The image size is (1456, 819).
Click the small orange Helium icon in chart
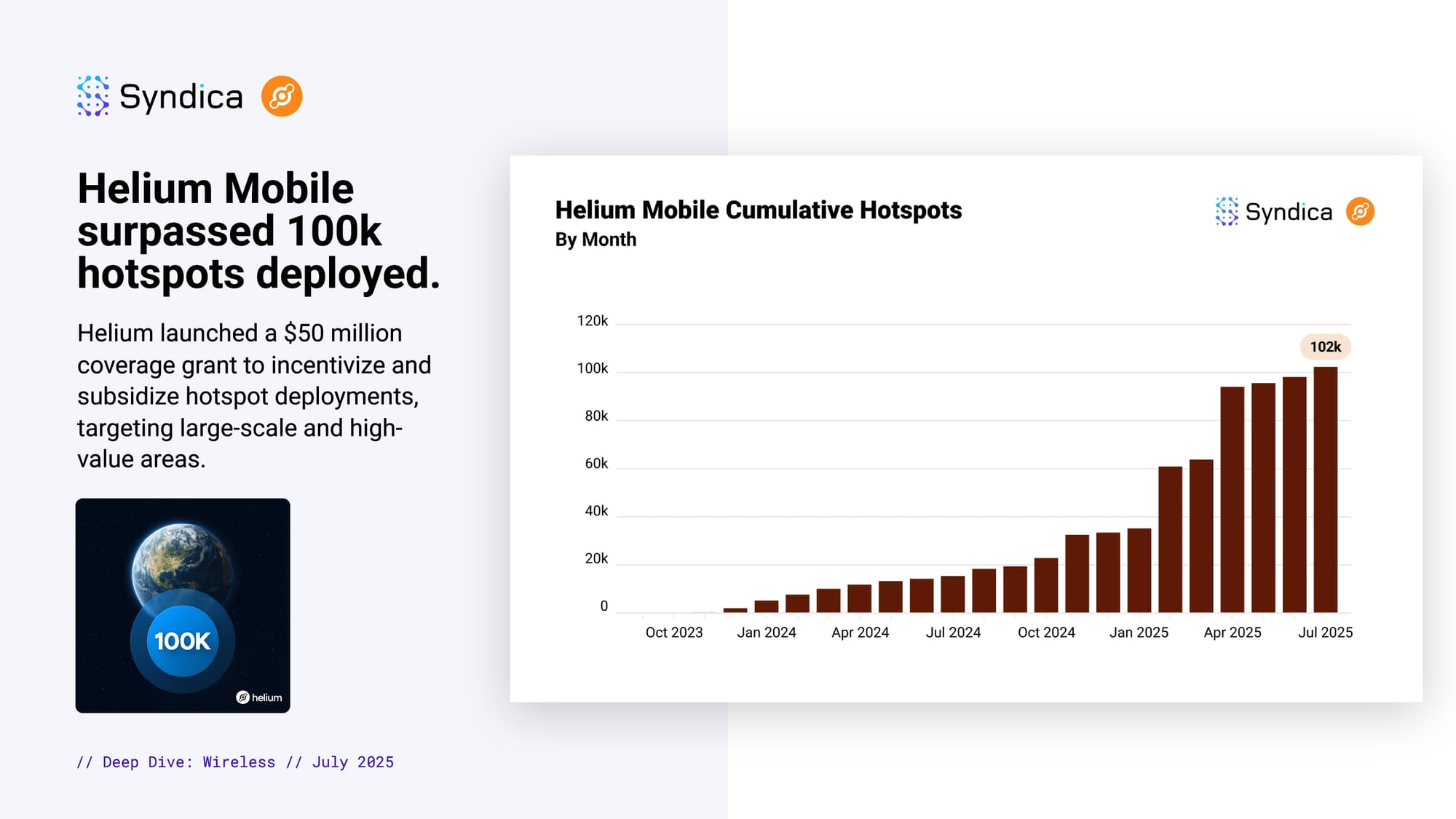[x=1359, y=212]
